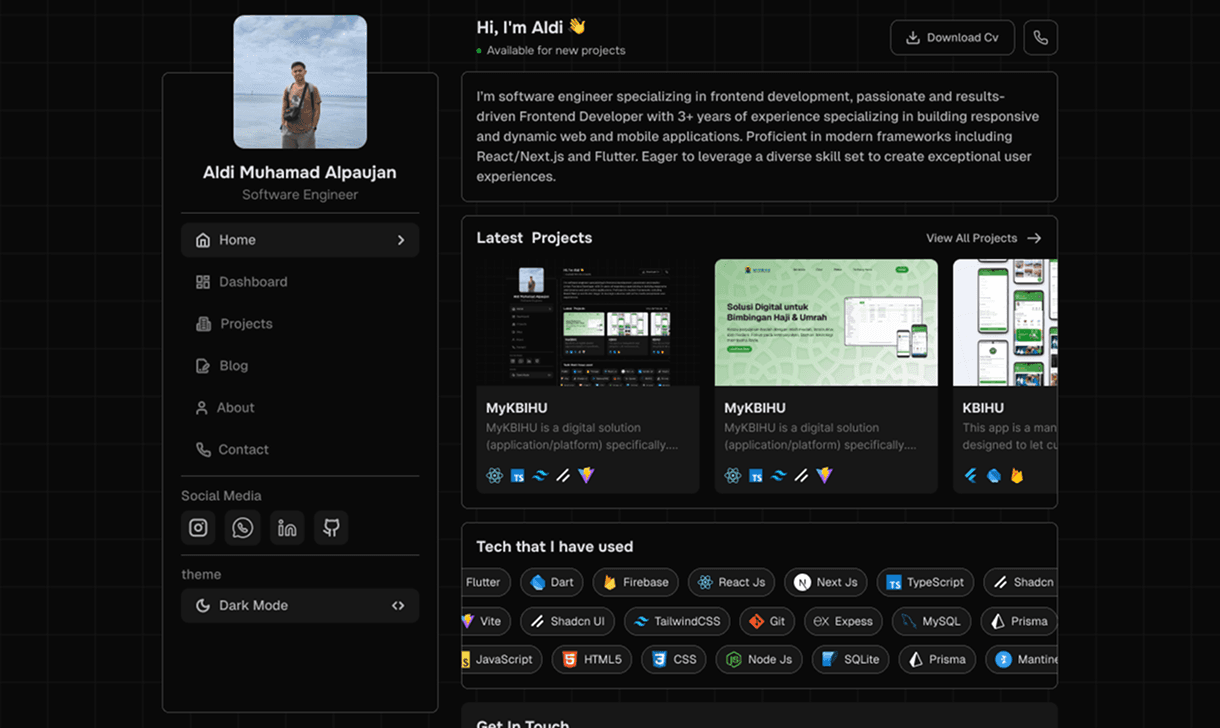Click the profile photo of Aldi

[x=300, y=82]
